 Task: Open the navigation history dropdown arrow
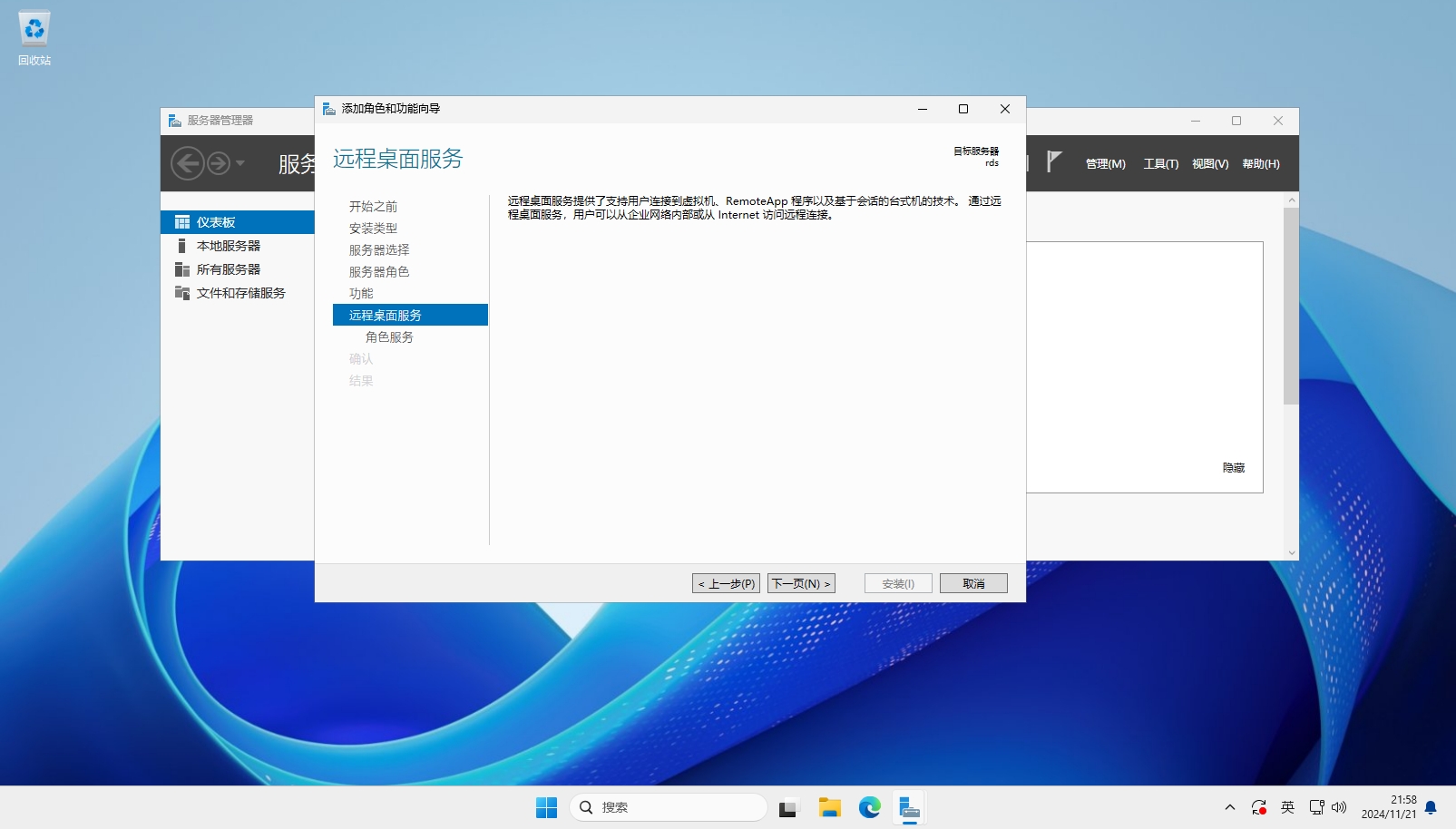tap(240, 163)
